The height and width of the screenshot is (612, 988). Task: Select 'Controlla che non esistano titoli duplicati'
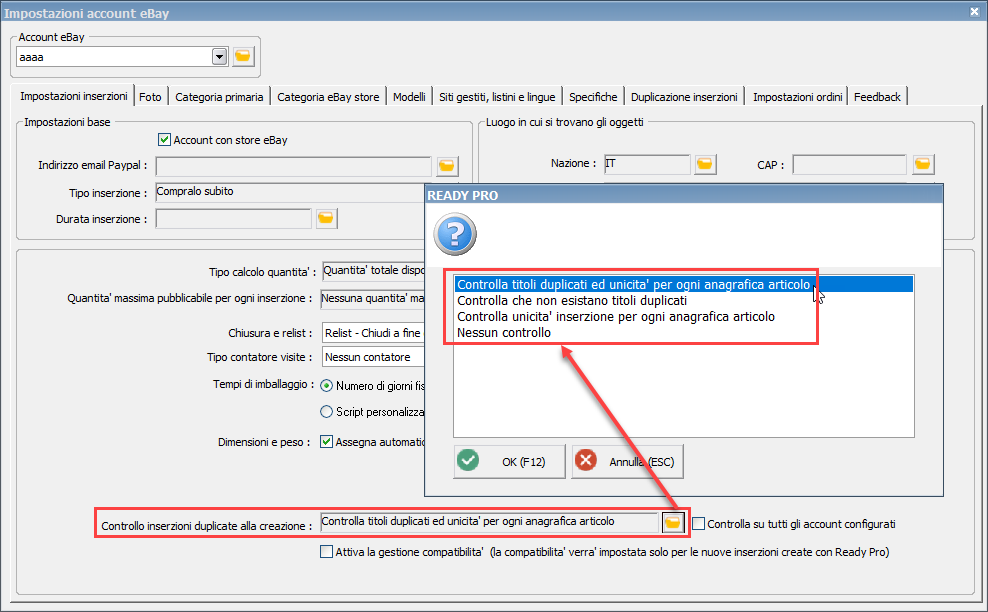[x=684, y=301]
